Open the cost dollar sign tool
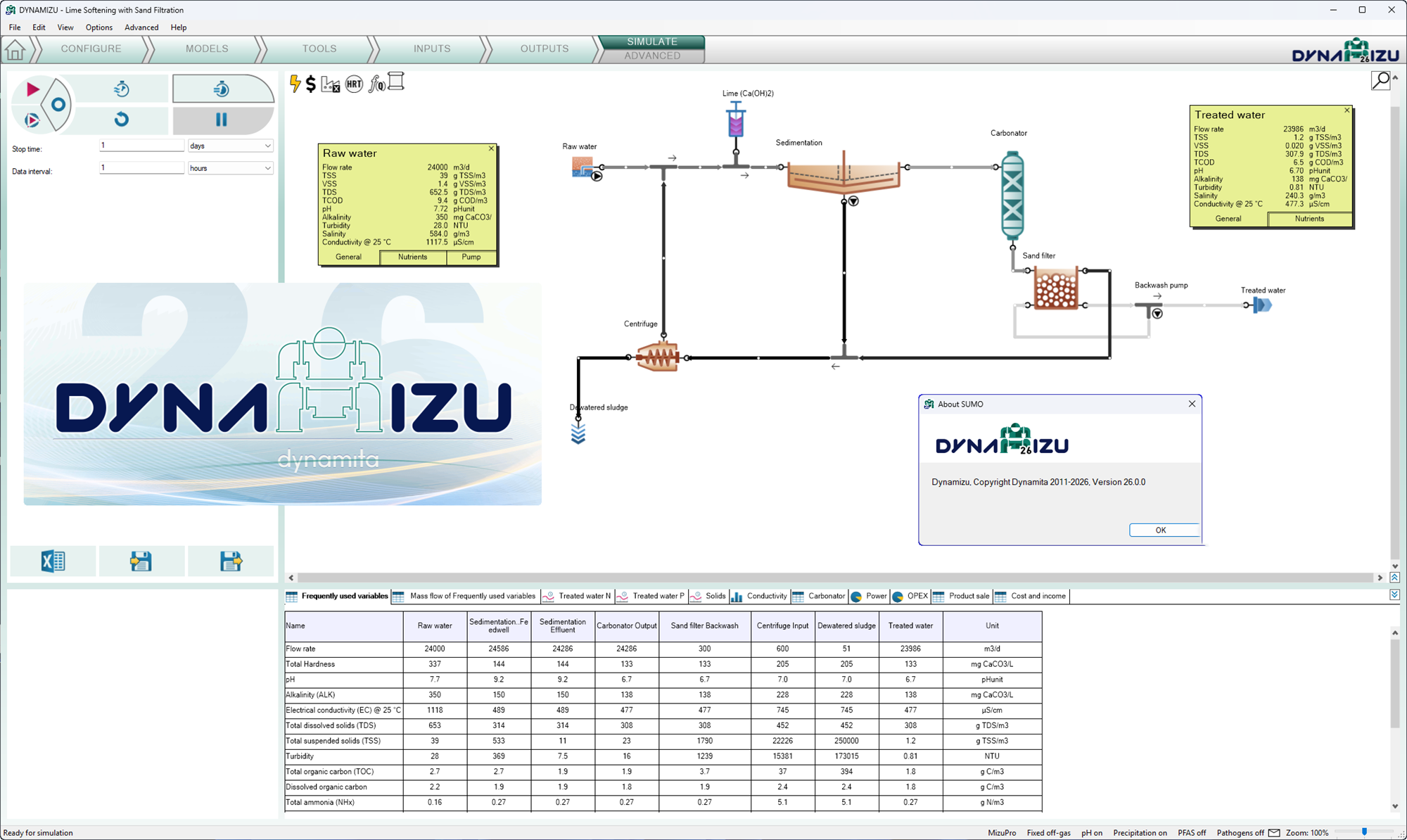This screenshot has height=840, width=1407. (x=311, y=84)
